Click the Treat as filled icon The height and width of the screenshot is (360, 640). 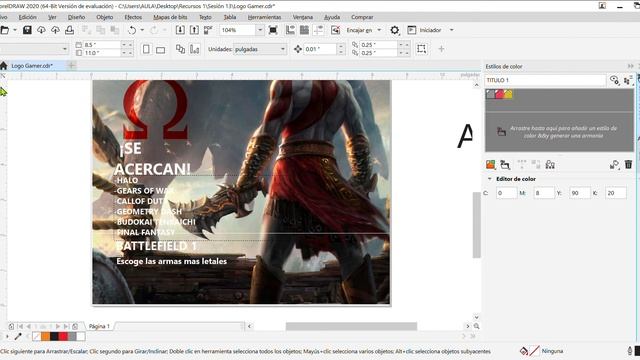click(421, 49)
